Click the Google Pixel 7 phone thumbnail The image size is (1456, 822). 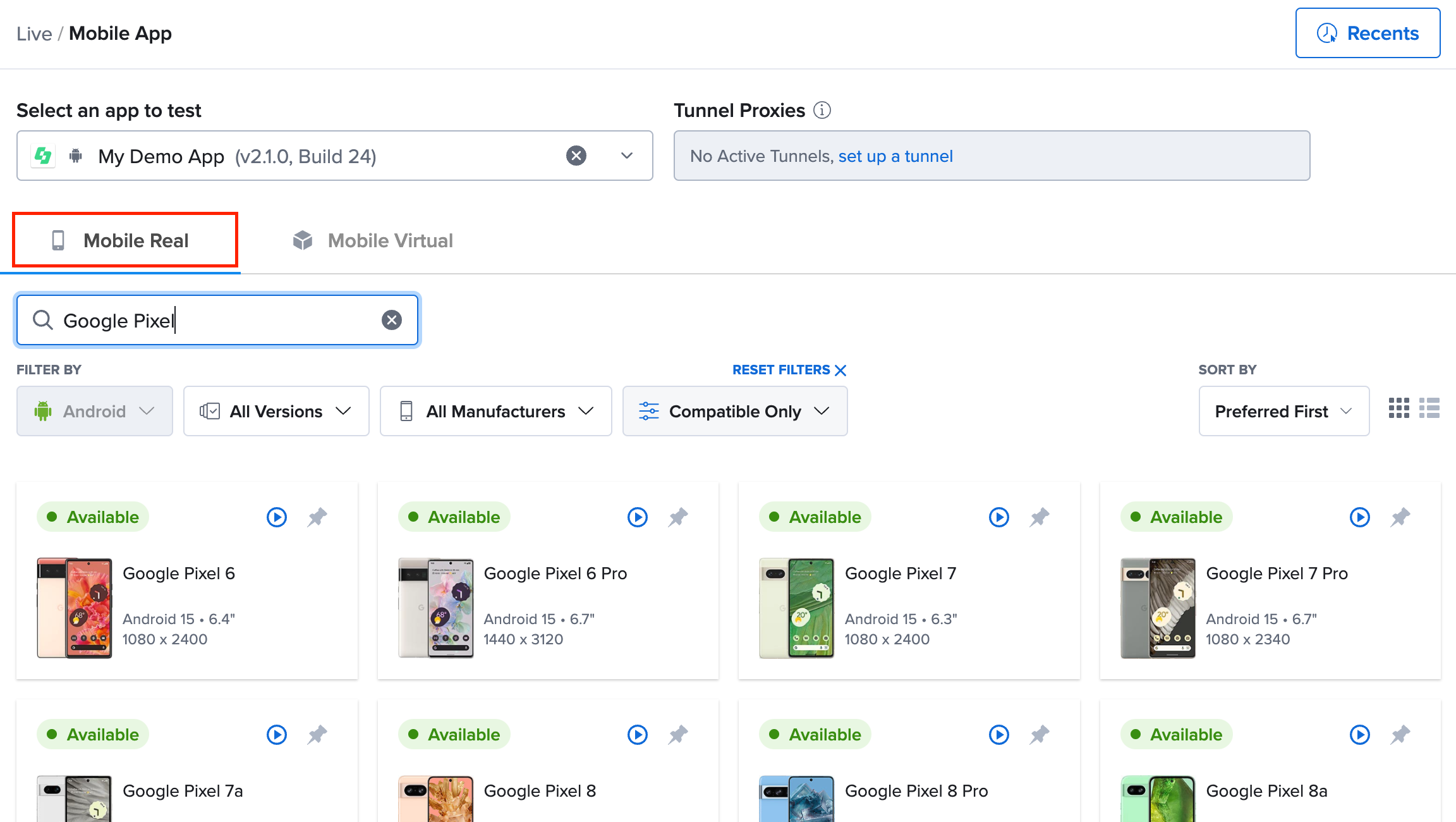(796, 608)
